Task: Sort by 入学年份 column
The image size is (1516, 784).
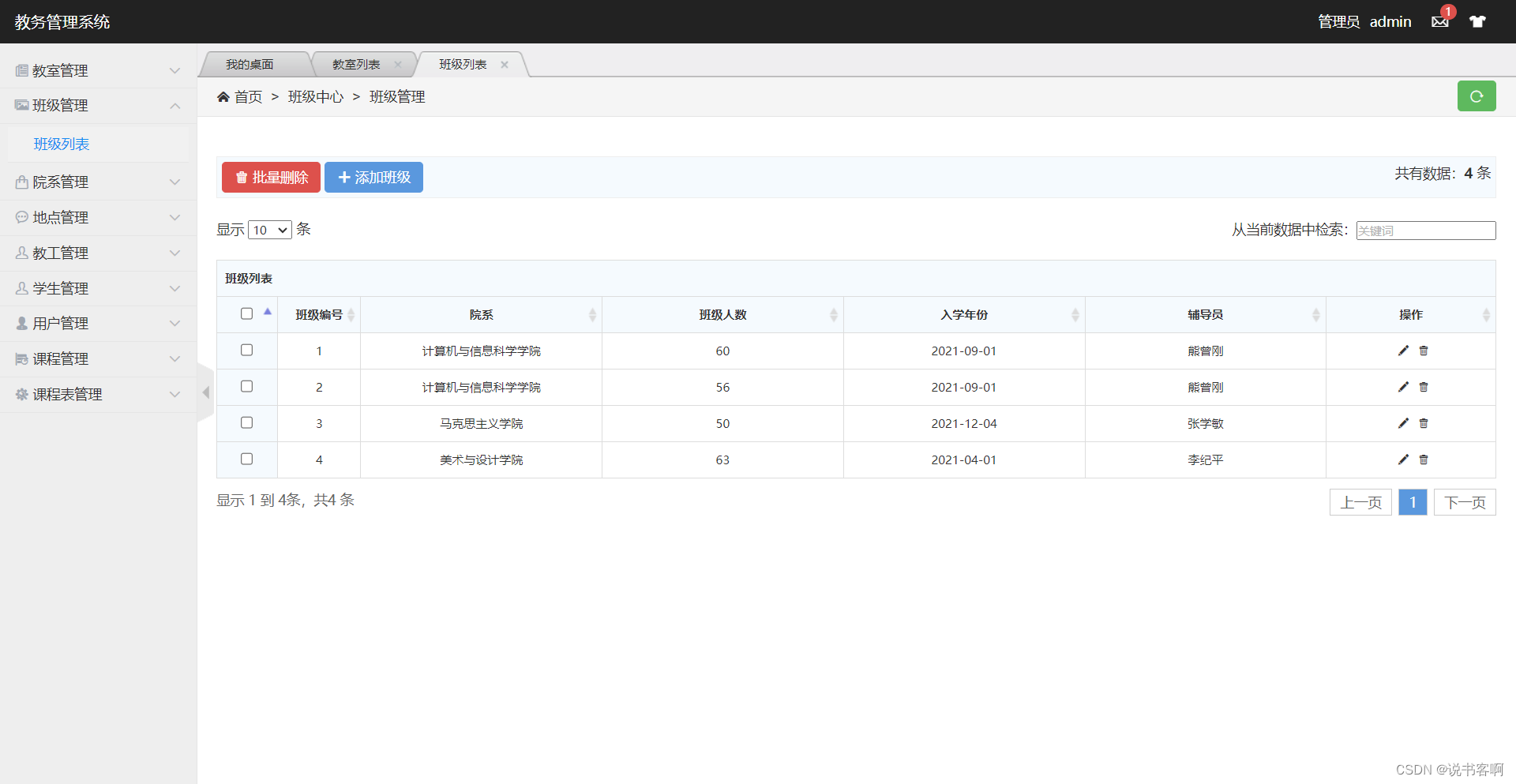Action: 964,315
